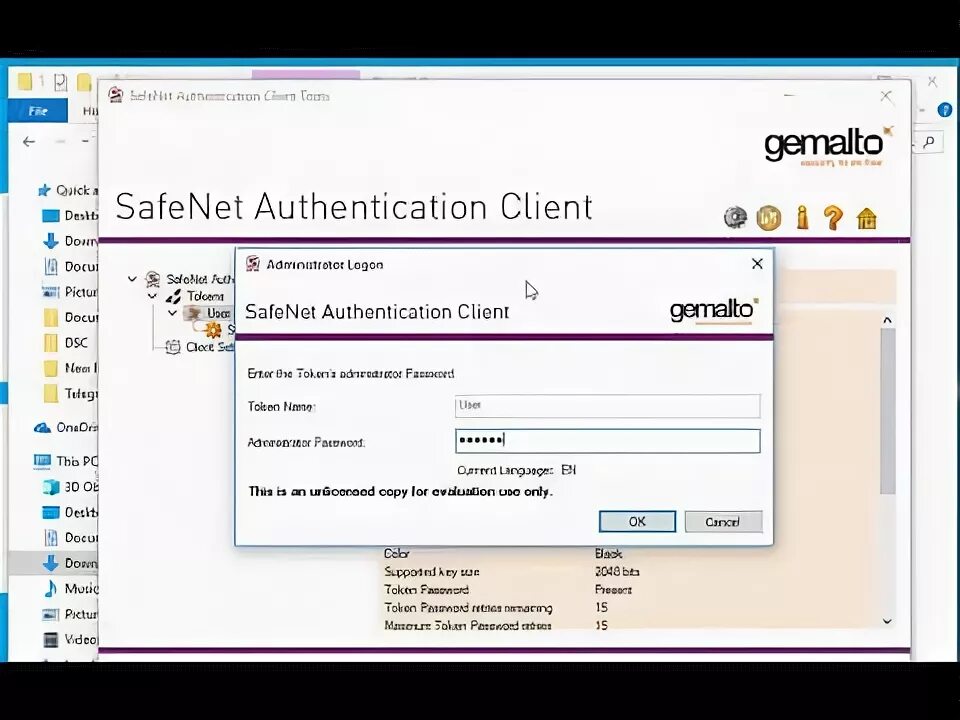Click the Token Name field showing User
Image resolution: width=960 pixels, height=720 pixels.
[x=607, y=406]
